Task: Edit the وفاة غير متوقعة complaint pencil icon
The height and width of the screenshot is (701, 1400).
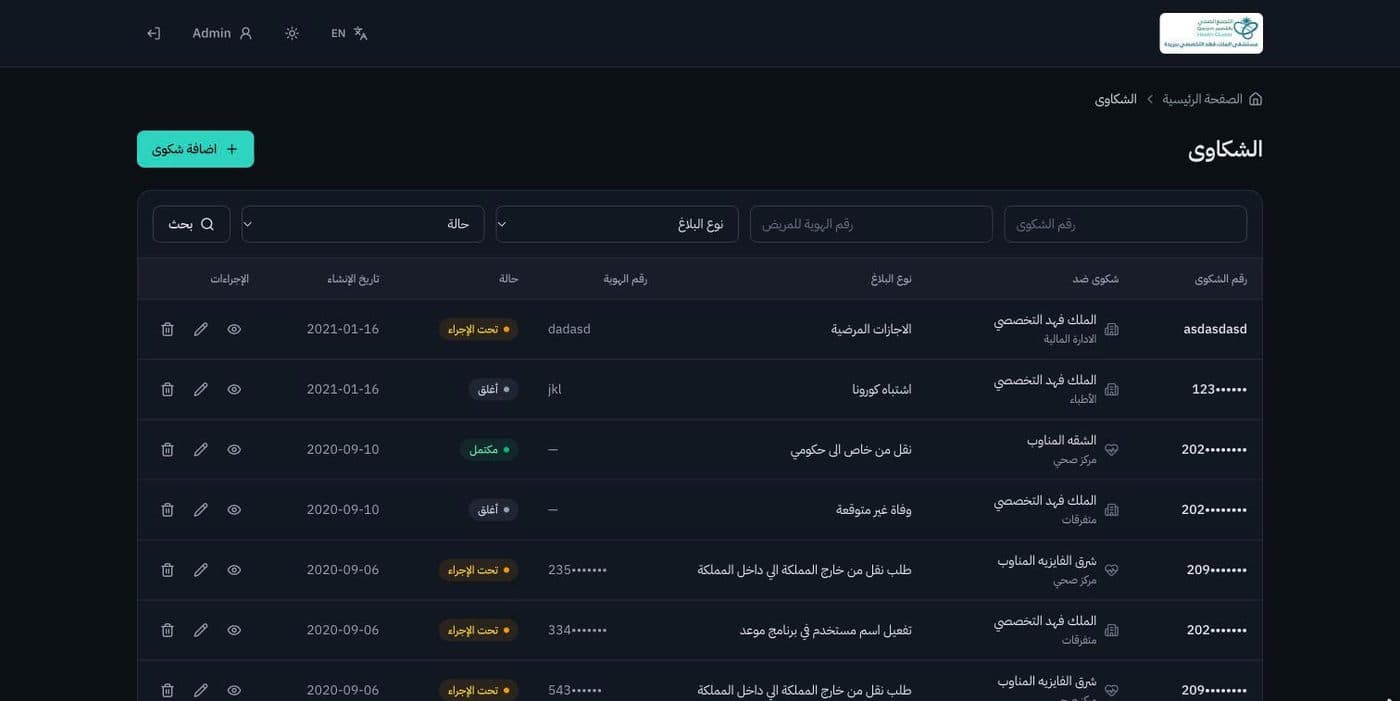Action: (x=201, y=510)
